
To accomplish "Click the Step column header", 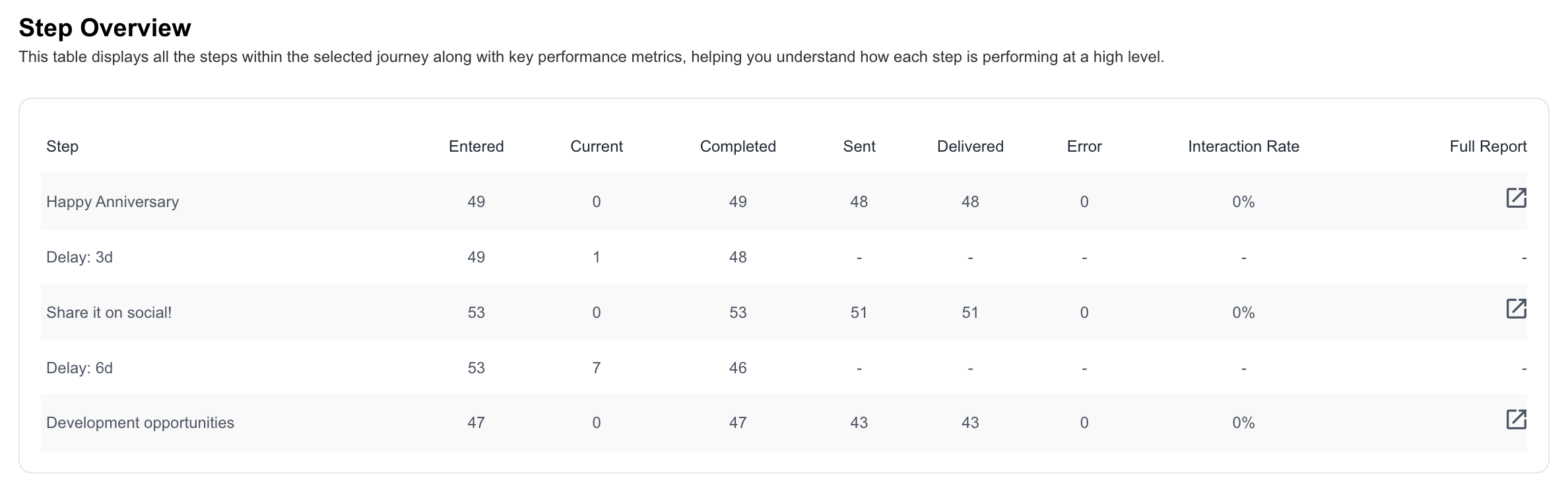I will click(62, 146).
